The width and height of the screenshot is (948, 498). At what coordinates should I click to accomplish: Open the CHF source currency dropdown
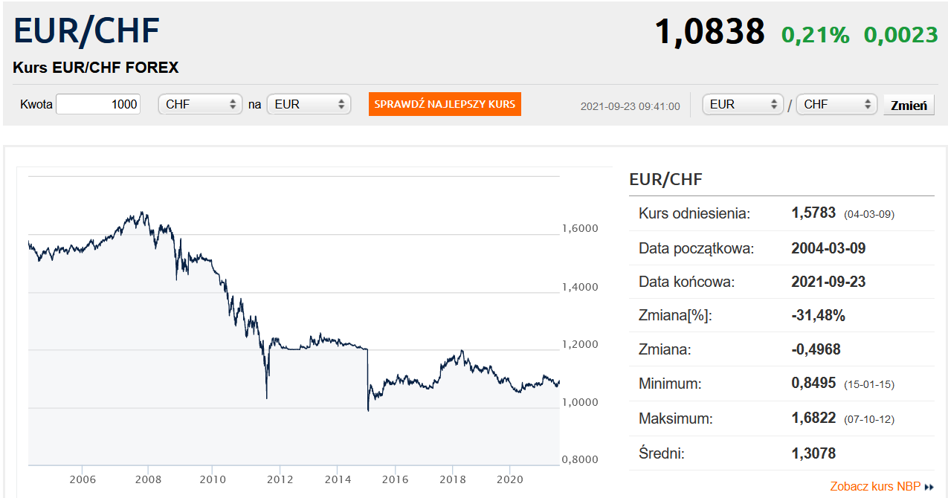200,104
